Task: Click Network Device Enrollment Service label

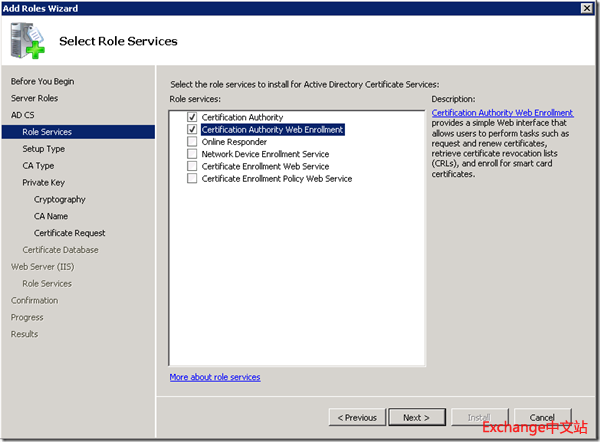Action: pyautogui.click(x=265, y=154)
